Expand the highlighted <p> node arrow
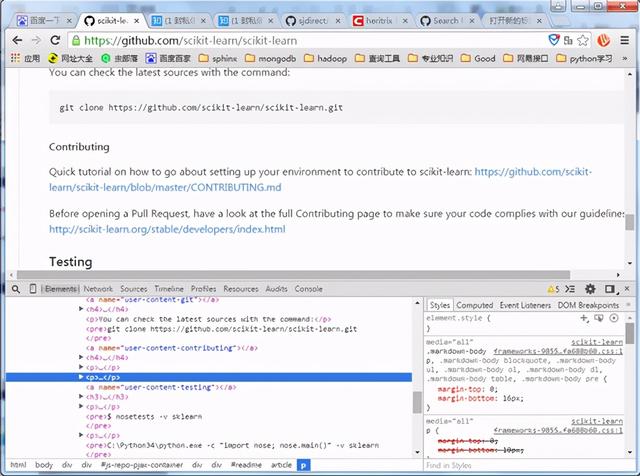Screen dimensions: 640x476 [x=81, y=377]
